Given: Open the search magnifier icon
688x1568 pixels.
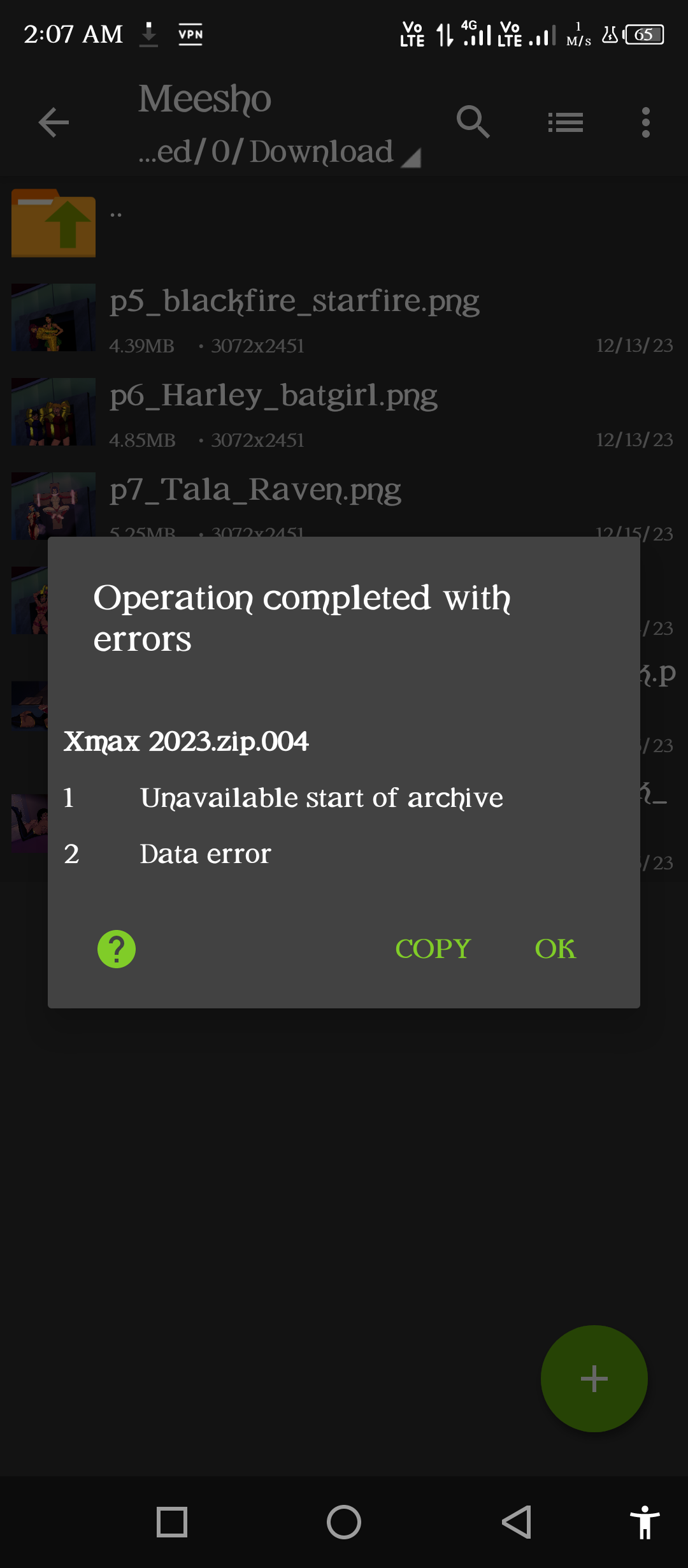Looking at the screenshot, I should pos(473,122).
